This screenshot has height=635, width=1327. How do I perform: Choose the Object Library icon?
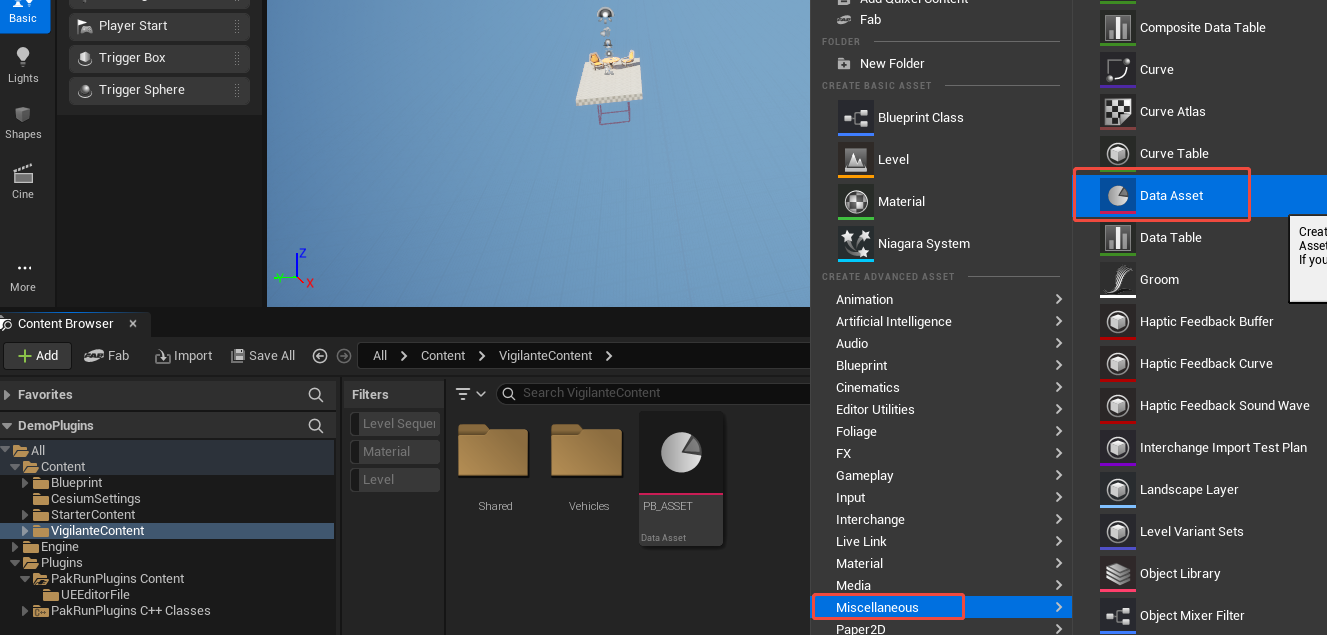tap(1117, 574)
